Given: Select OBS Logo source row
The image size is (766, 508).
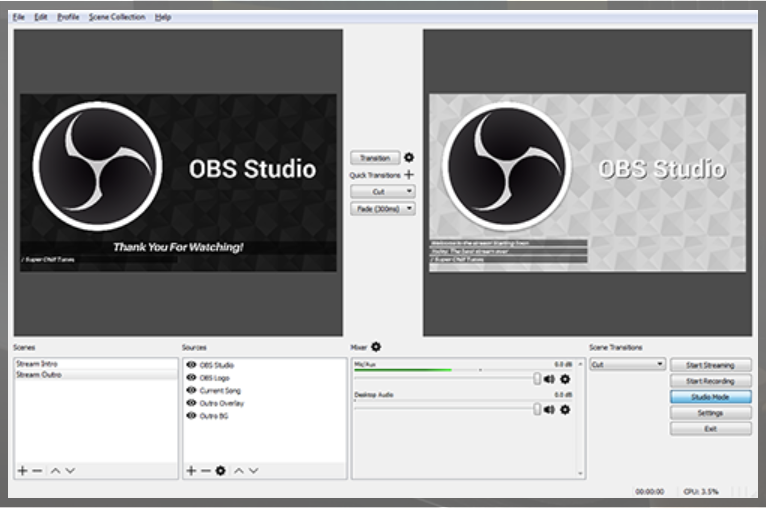Looking at the screenshot, I should 265,377.
